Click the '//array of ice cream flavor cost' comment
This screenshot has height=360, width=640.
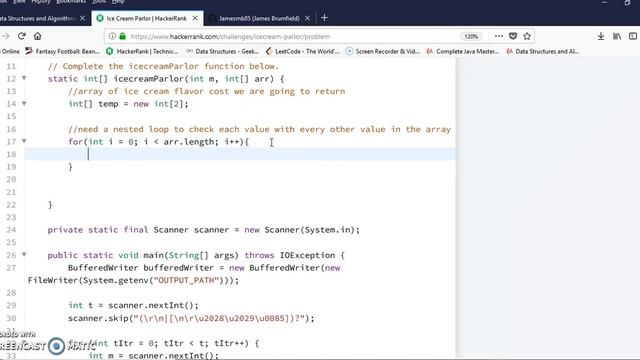click(x=207, y=91)
